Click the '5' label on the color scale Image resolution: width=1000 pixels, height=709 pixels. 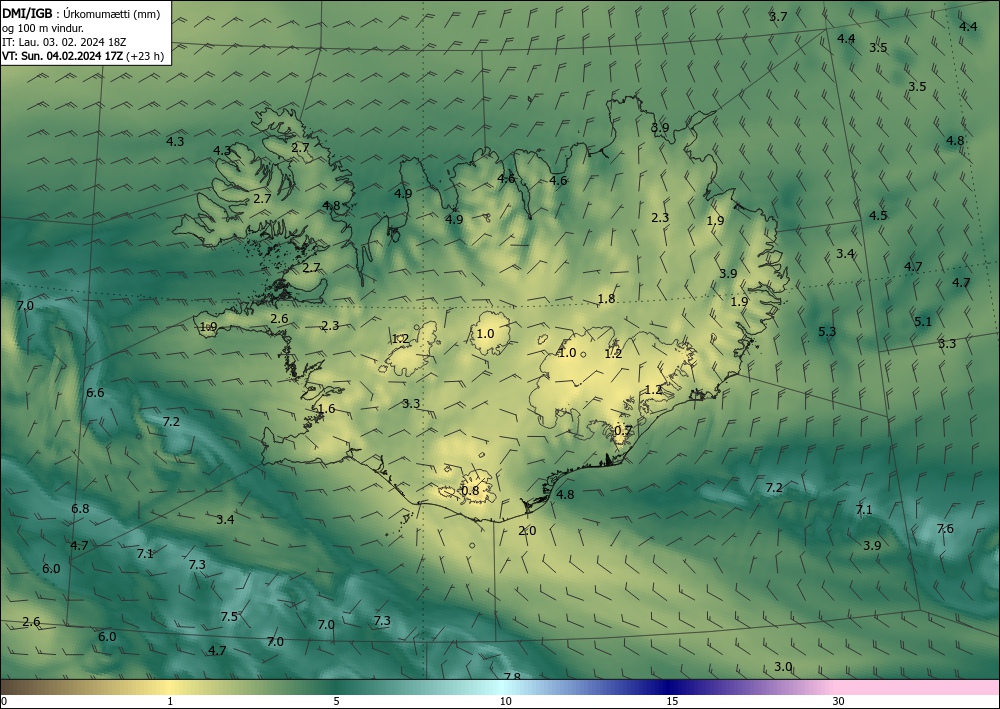(x=336, y=701)
